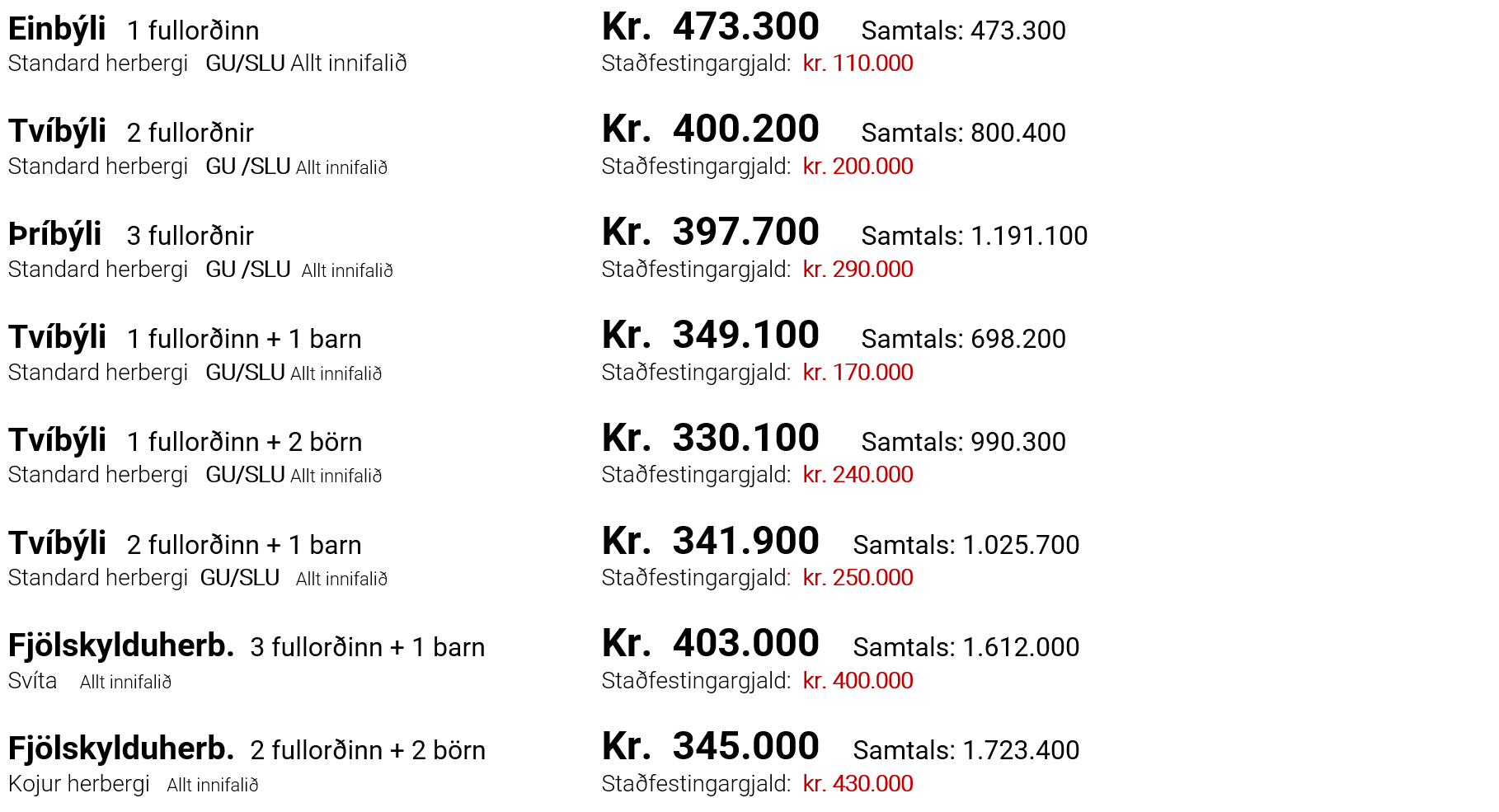Select the Kr. 330.100 price
Screen dimensions: 1499x812
[710, 439]
